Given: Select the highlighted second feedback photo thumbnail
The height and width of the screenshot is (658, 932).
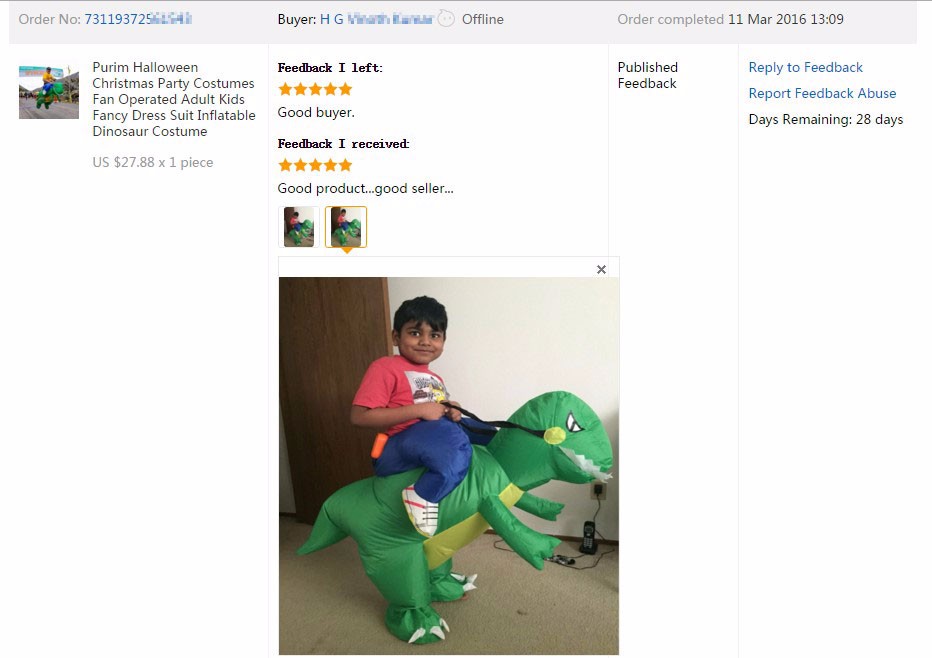Looking at the screenshot, I should (346, 227).
